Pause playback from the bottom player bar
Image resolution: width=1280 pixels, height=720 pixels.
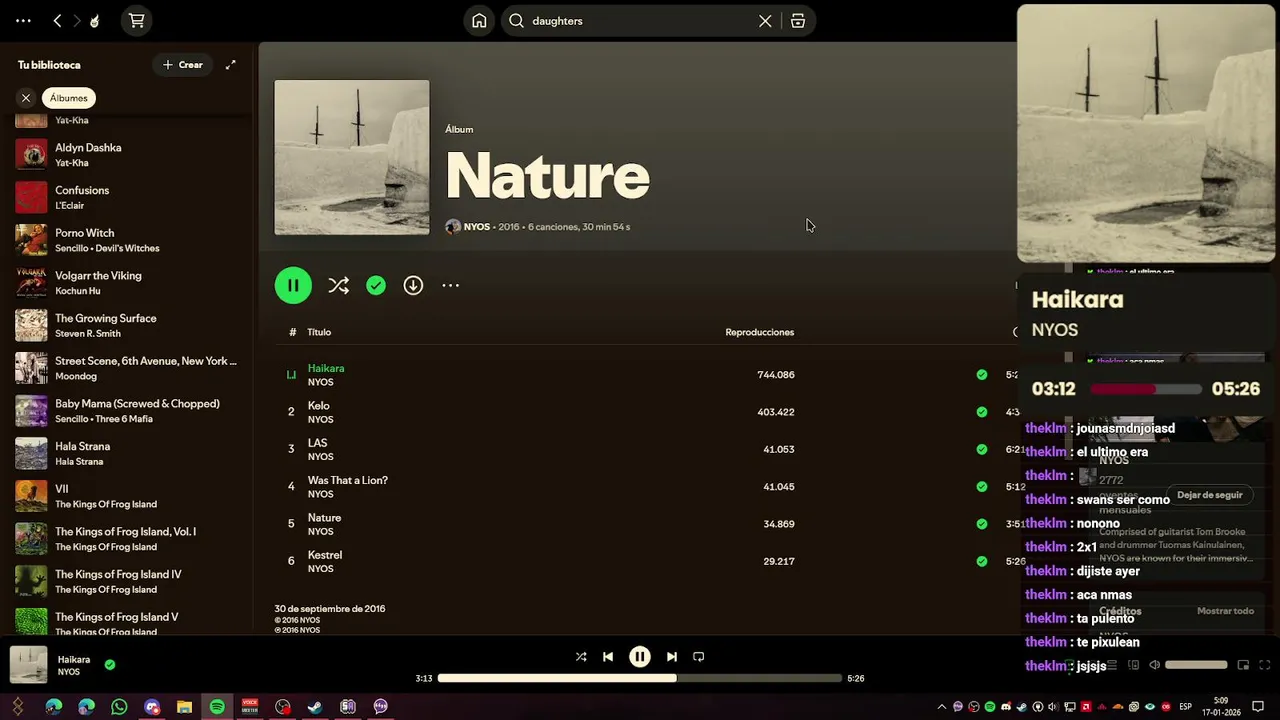point(640,657)
